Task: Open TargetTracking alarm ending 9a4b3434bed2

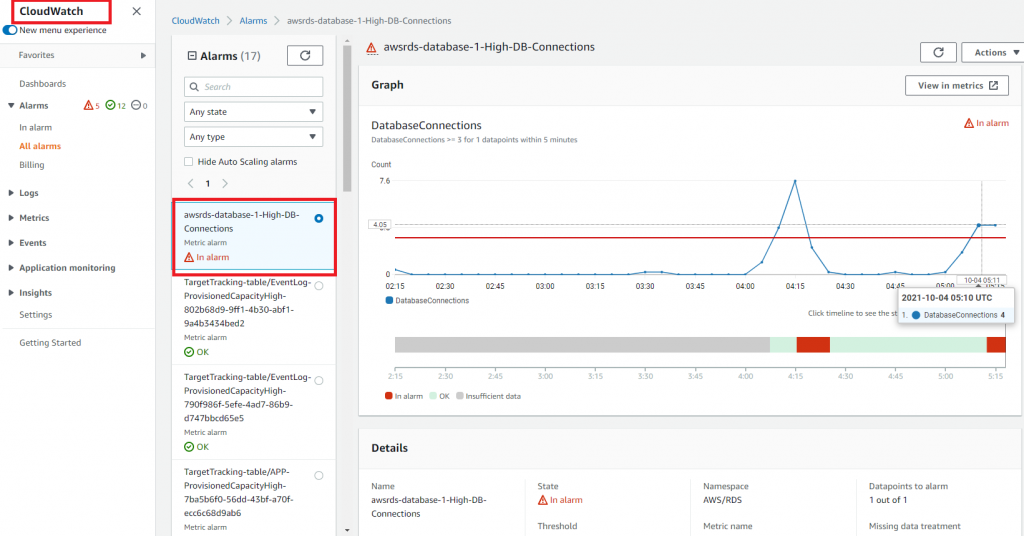Action: point(248,303)
